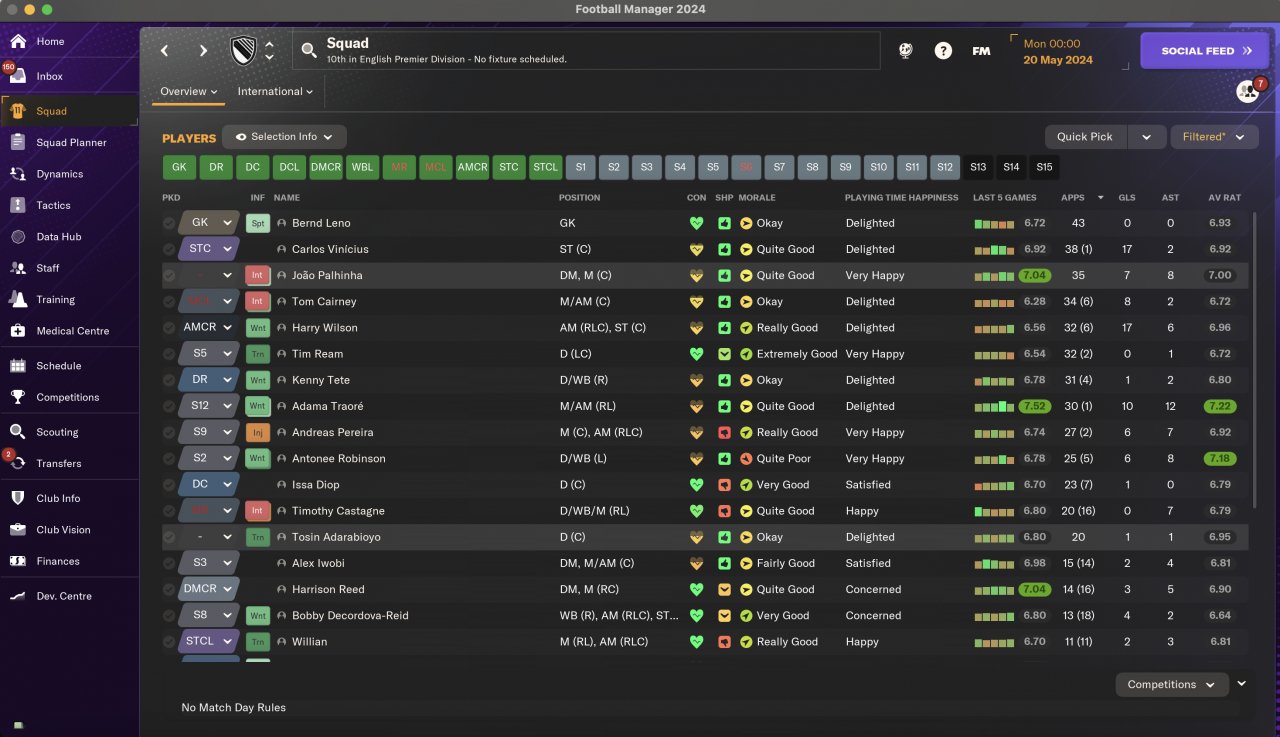
Task: Toggle the pick circle for Harry Wilson
Action: click(x=169, y=328)
